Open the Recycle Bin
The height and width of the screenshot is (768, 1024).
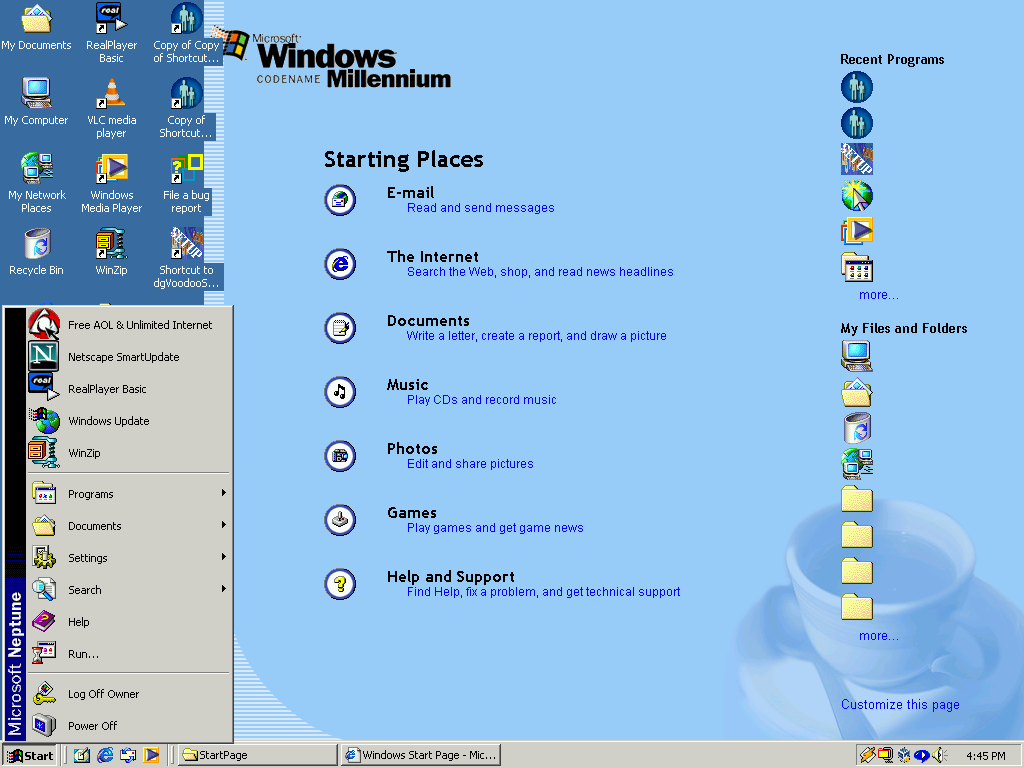36,244
